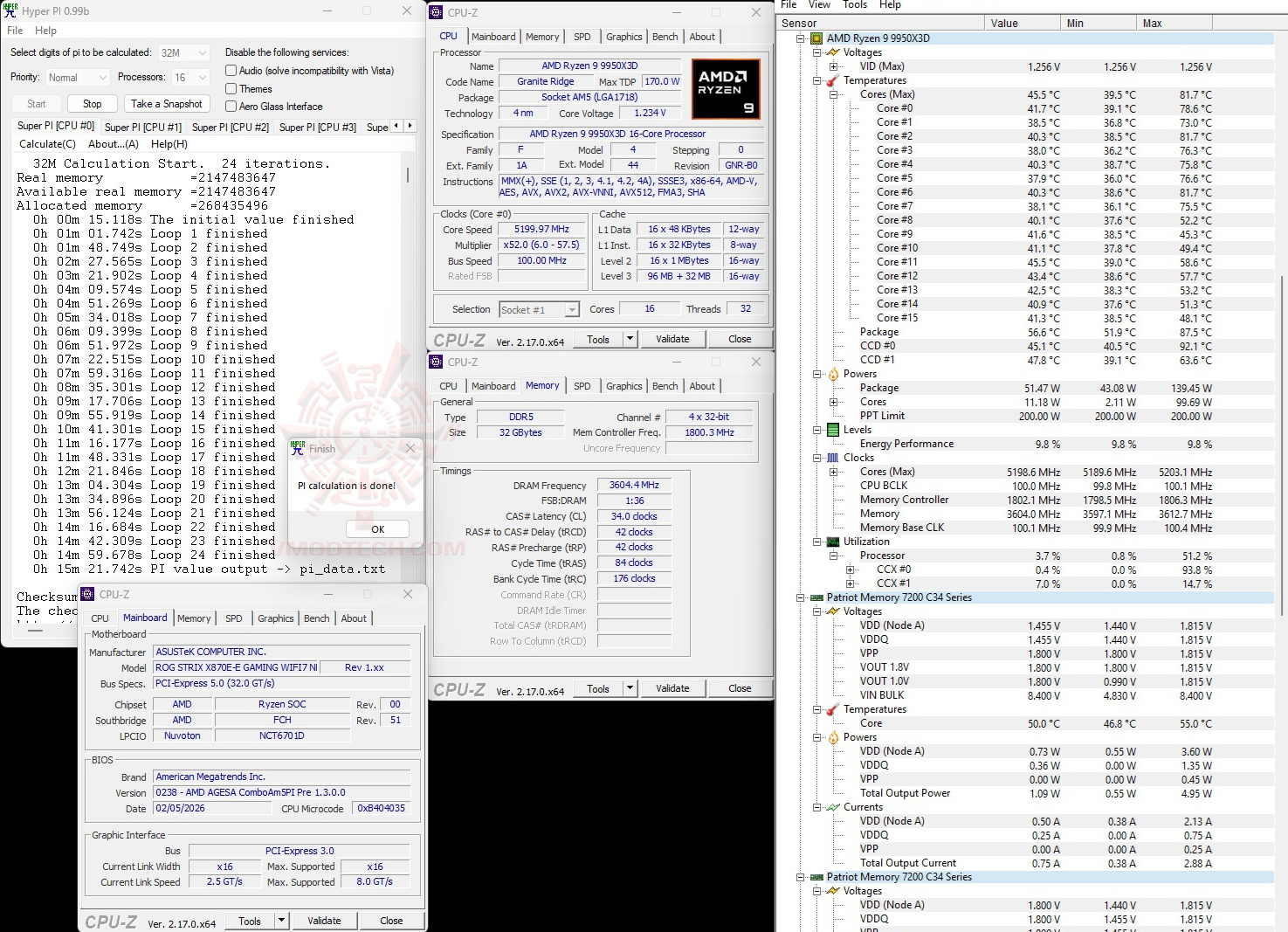Expand the CCX #0 utilization row

850,570
